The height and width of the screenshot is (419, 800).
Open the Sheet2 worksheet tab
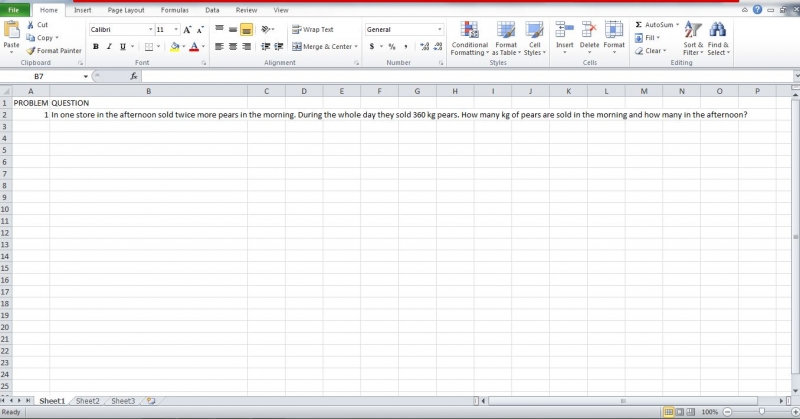[87, 401]
